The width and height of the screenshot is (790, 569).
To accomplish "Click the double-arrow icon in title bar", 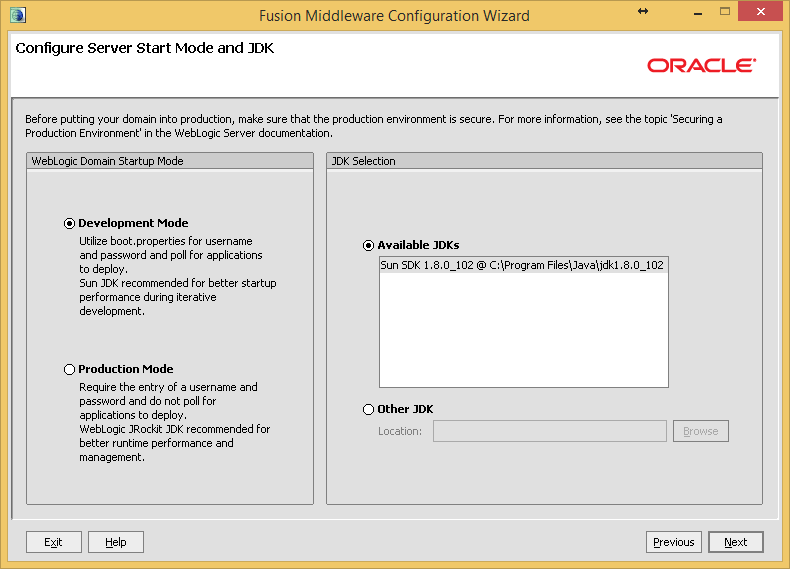I will tap(643, 11).
